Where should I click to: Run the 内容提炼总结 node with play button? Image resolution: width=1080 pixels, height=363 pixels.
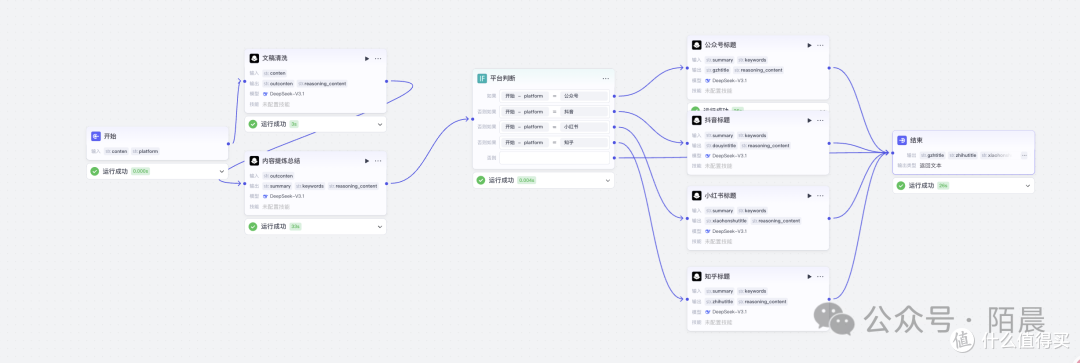pos(367,160)
